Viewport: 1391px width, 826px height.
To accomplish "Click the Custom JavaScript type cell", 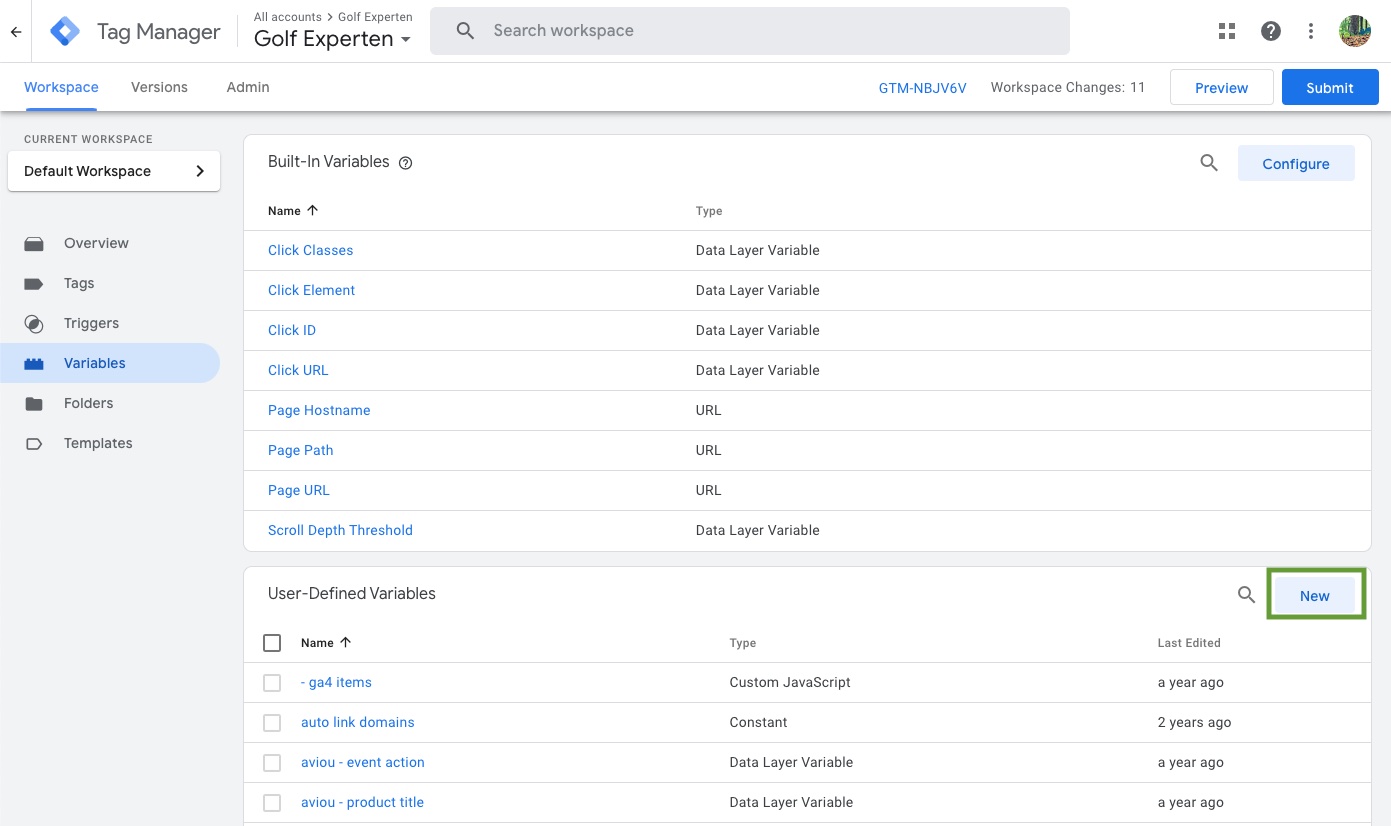I will (x=790, y=682).
